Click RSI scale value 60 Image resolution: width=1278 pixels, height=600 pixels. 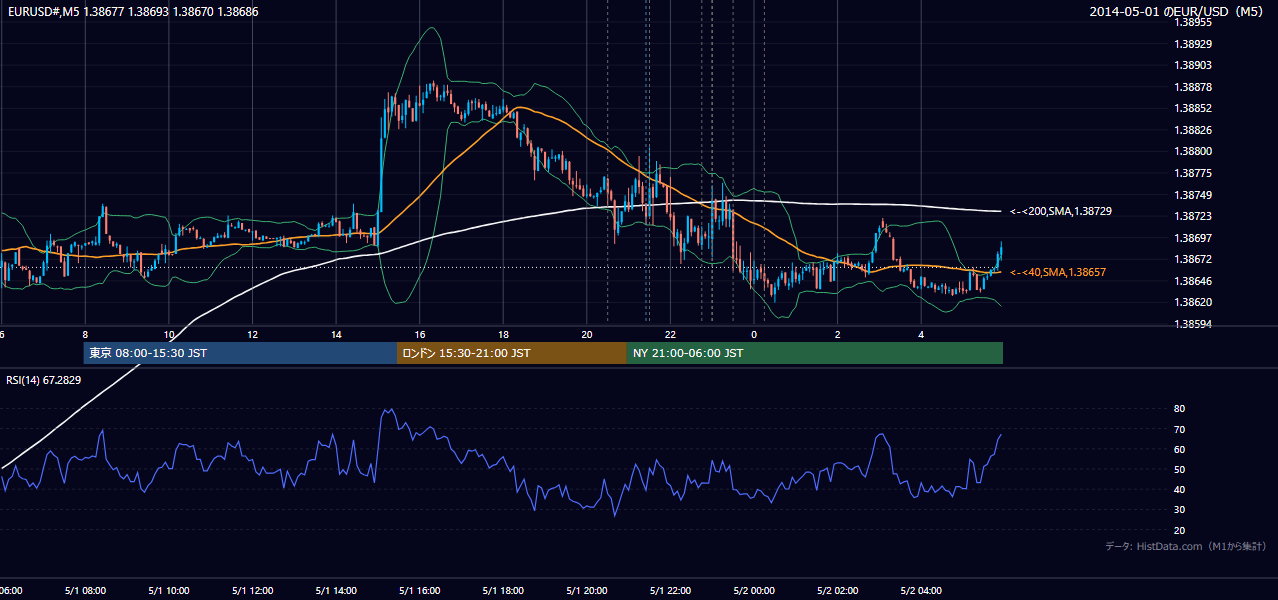pos(1179,449)
